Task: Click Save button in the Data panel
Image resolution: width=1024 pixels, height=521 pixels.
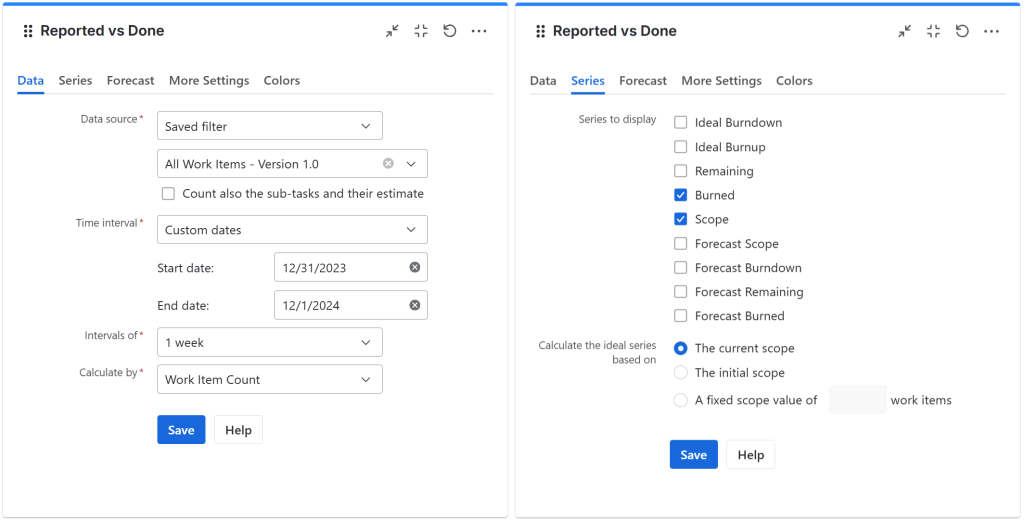Action: point(181,430)
